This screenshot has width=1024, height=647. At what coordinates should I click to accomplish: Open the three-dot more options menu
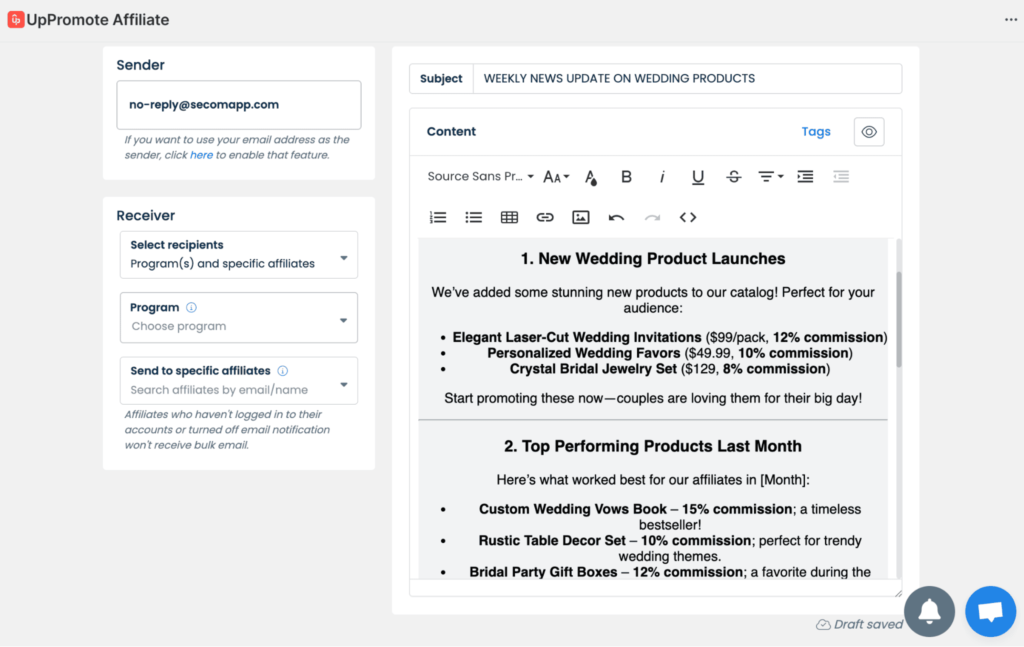1011,20
